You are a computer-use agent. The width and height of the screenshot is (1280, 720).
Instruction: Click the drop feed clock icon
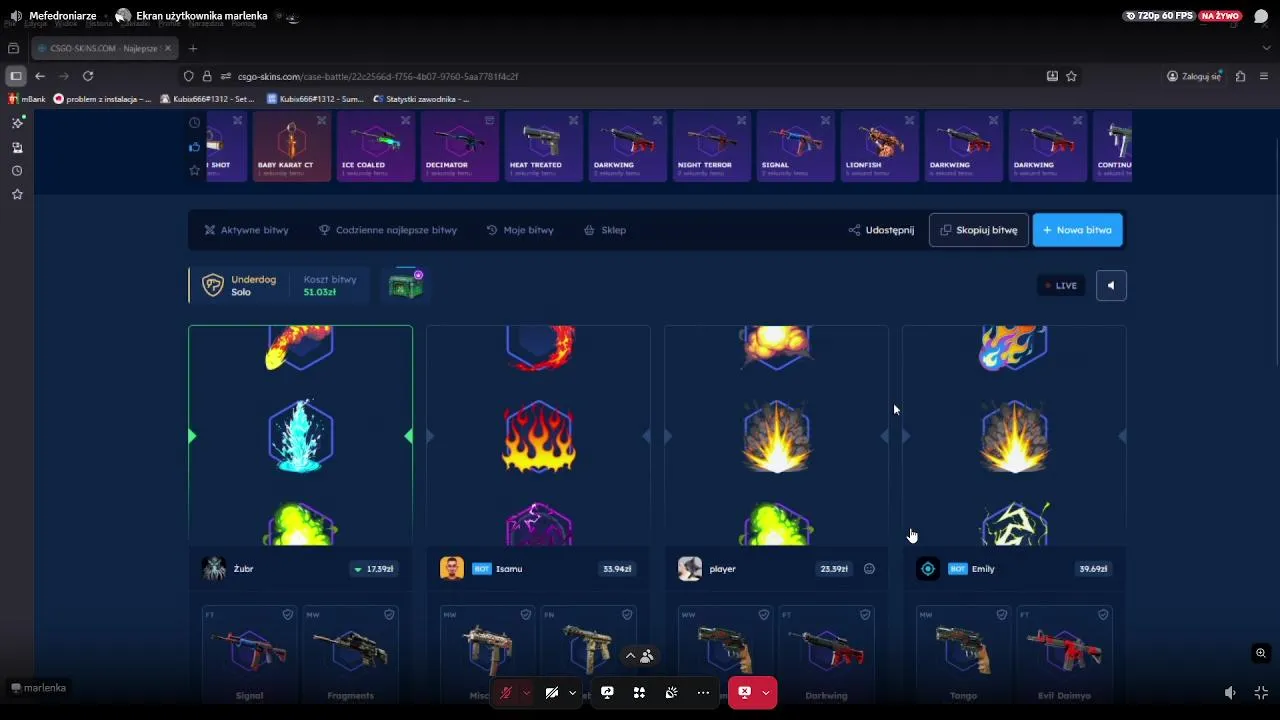coord(194,123)
